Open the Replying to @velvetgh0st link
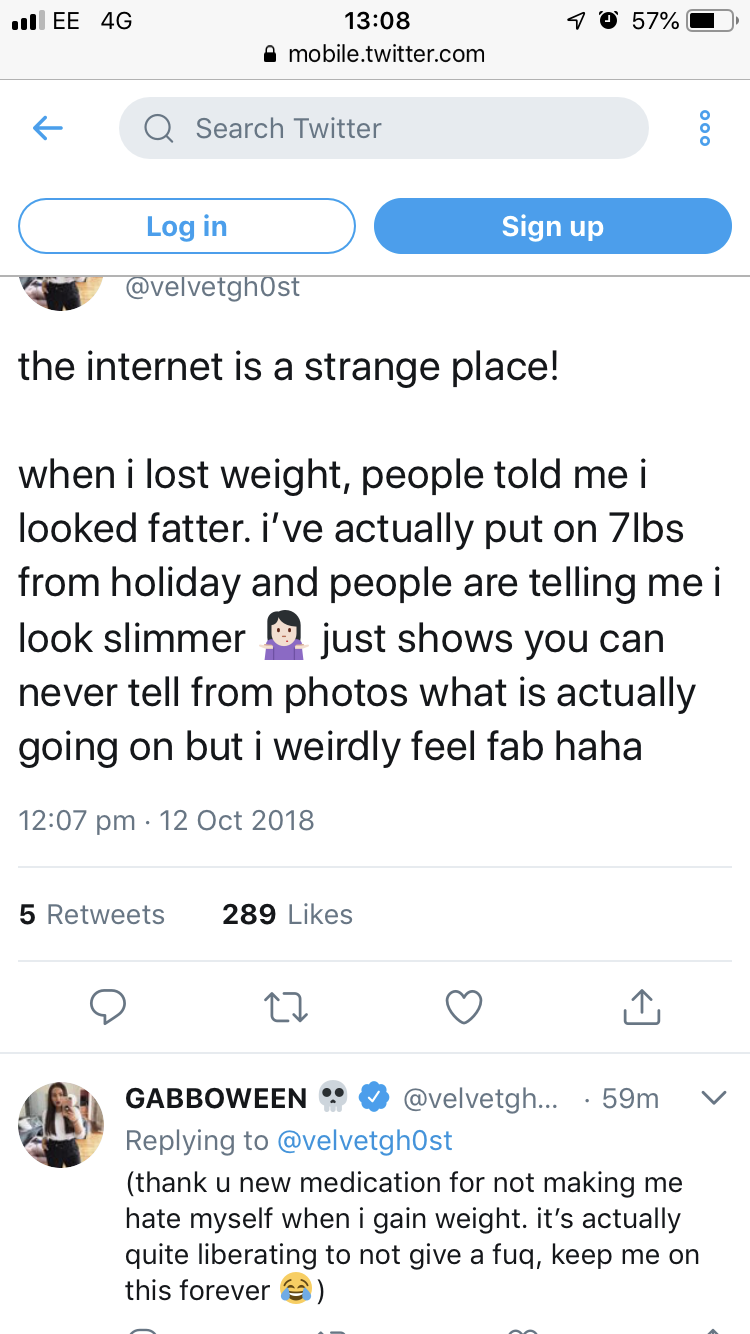 pos(363,1140)
